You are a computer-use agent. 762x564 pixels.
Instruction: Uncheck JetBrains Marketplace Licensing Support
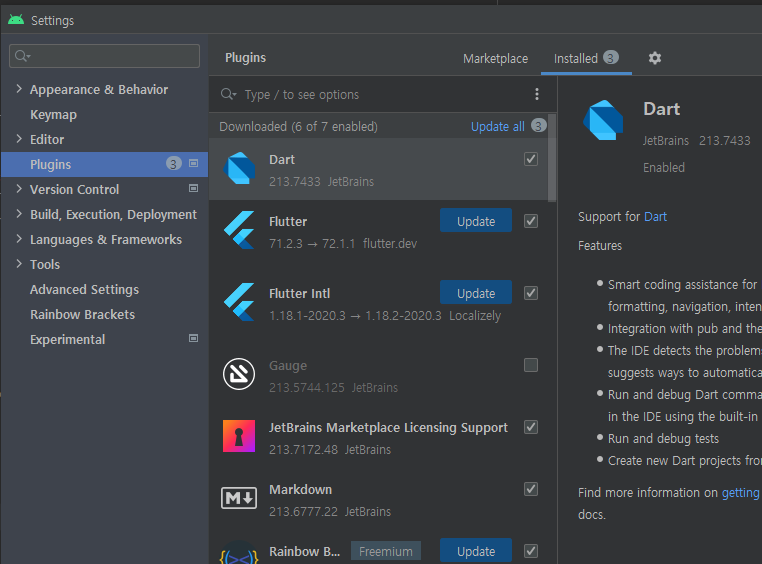(x=531, y=427)
